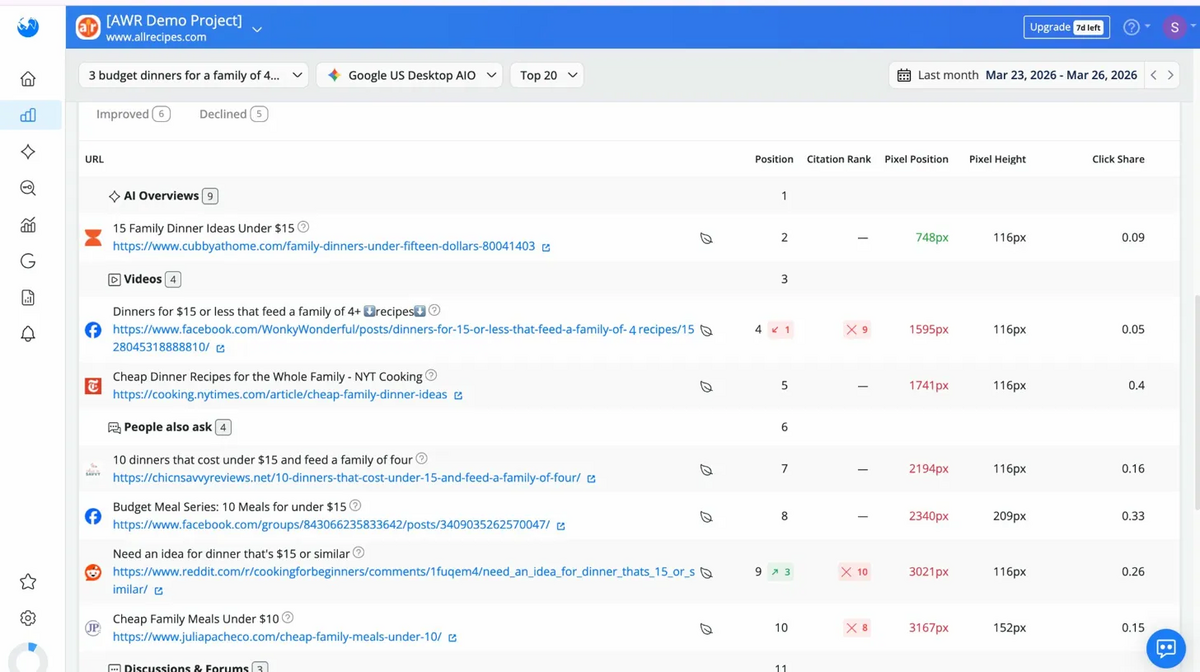
Task: Open the settings gear in sidebar
Action: (x=28, y=618)
